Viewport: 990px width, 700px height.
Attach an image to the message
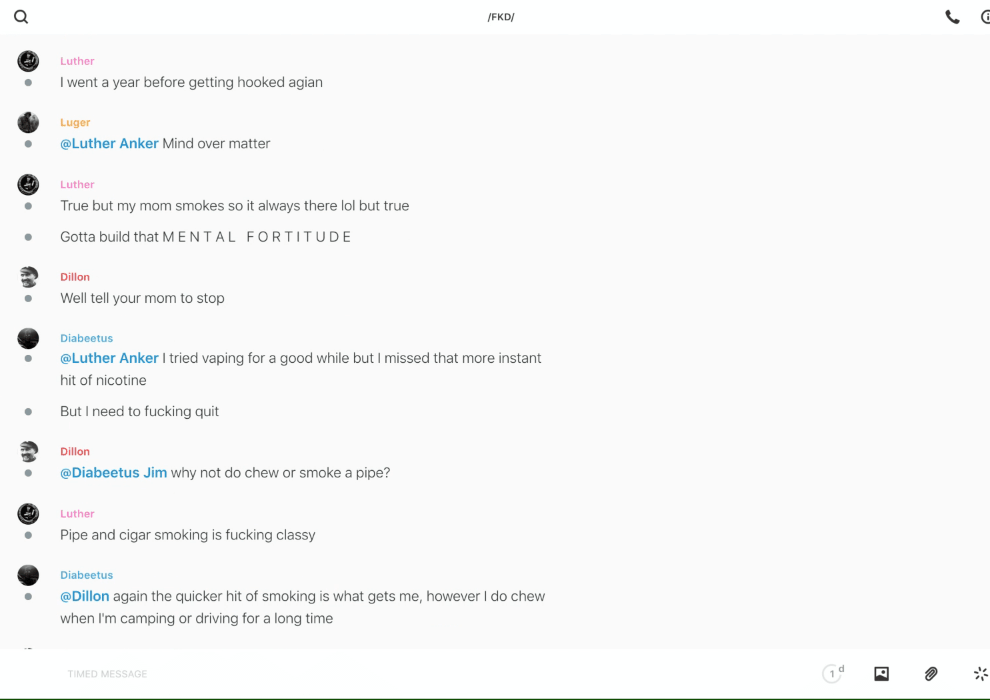point(881,674)
